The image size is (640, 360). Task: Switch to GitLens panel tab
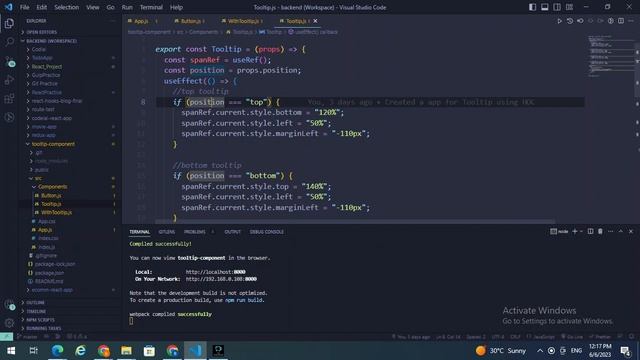point(167,232)
